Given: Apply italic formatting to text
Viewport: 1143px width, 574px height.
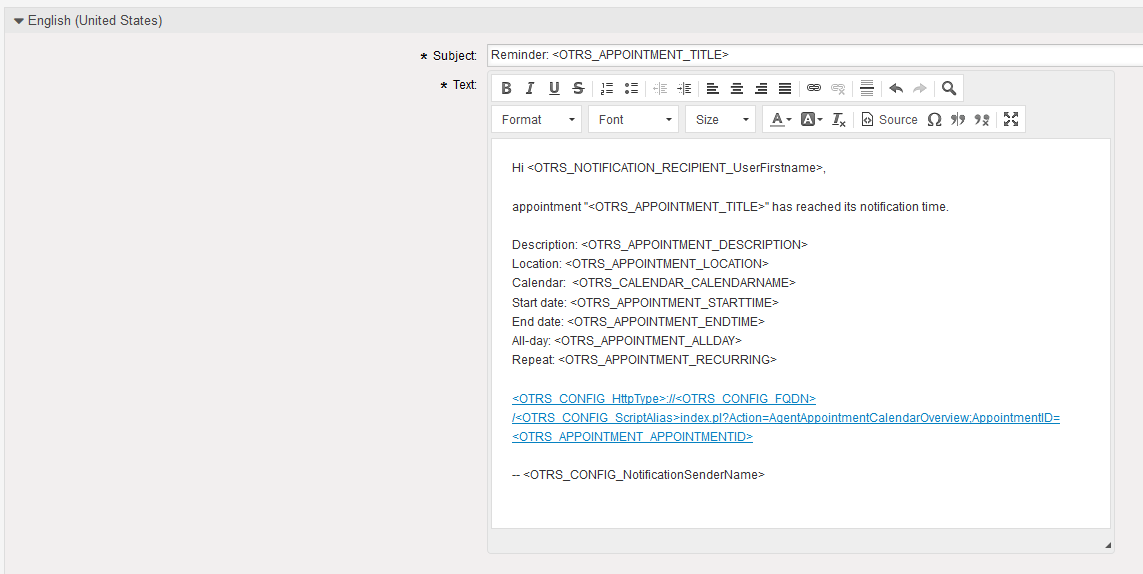Looking at the screenshot, I should [530, 88].
